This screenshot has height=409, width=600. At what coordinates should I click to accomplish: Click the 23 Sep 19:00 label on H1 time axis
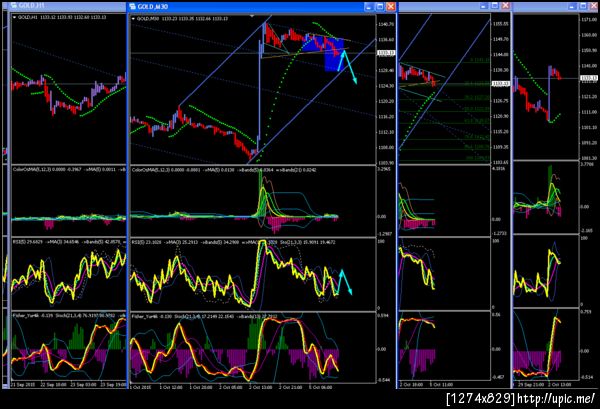[113, 384]
